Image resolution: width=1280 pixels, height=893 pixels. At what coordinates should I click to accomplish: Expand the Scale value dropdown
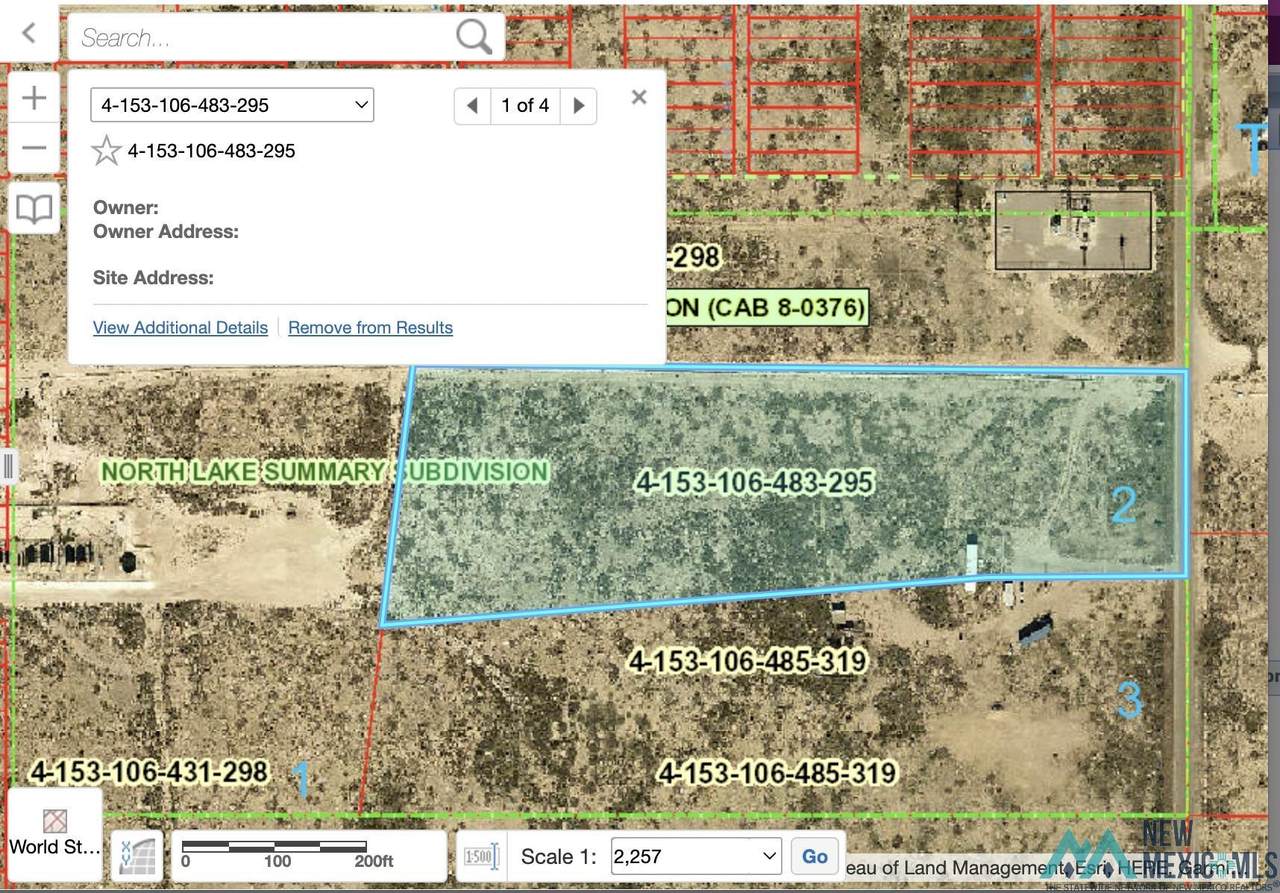point(768,856)
